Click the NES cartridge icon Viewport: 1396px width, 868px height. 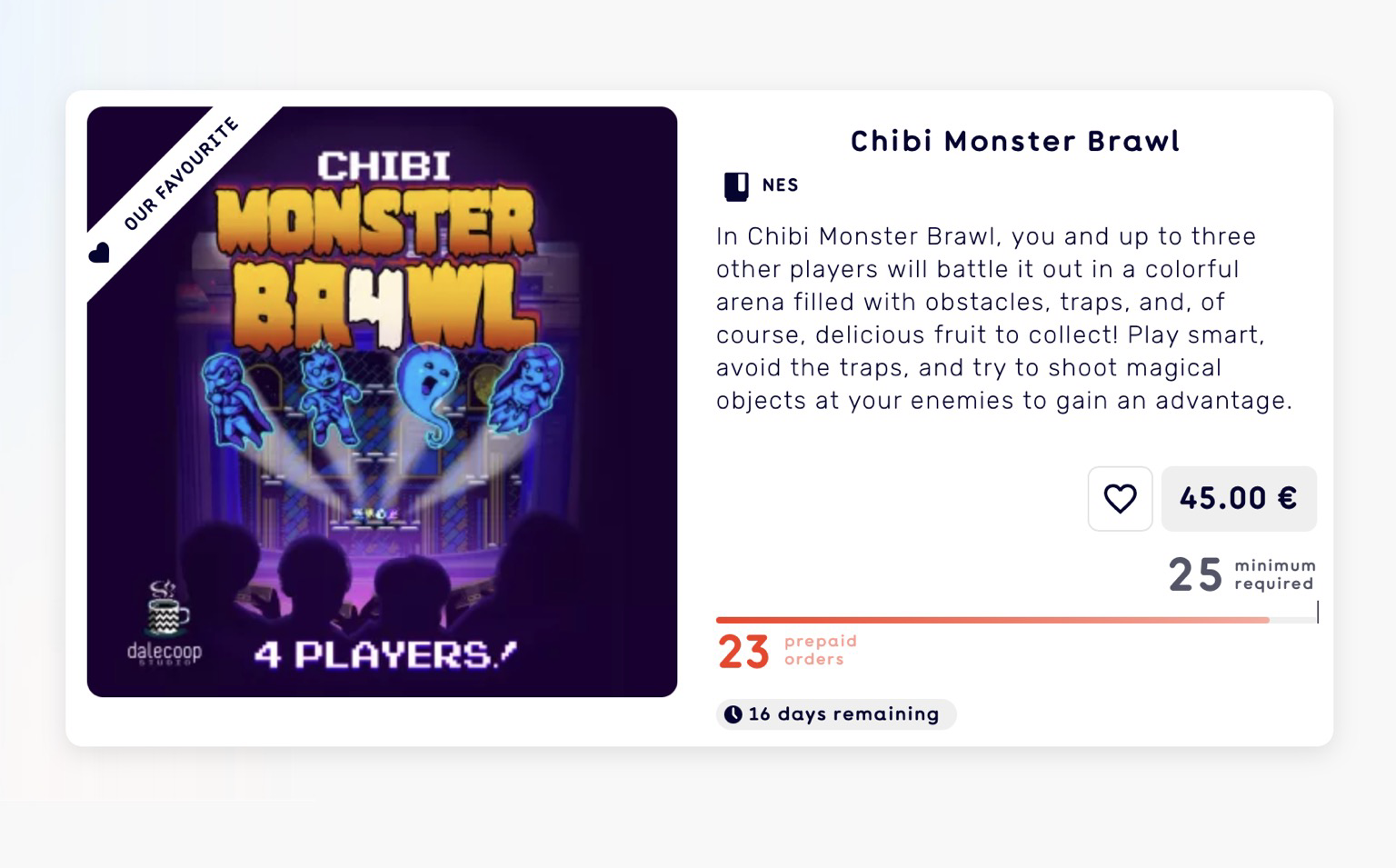tap(736, 186)
